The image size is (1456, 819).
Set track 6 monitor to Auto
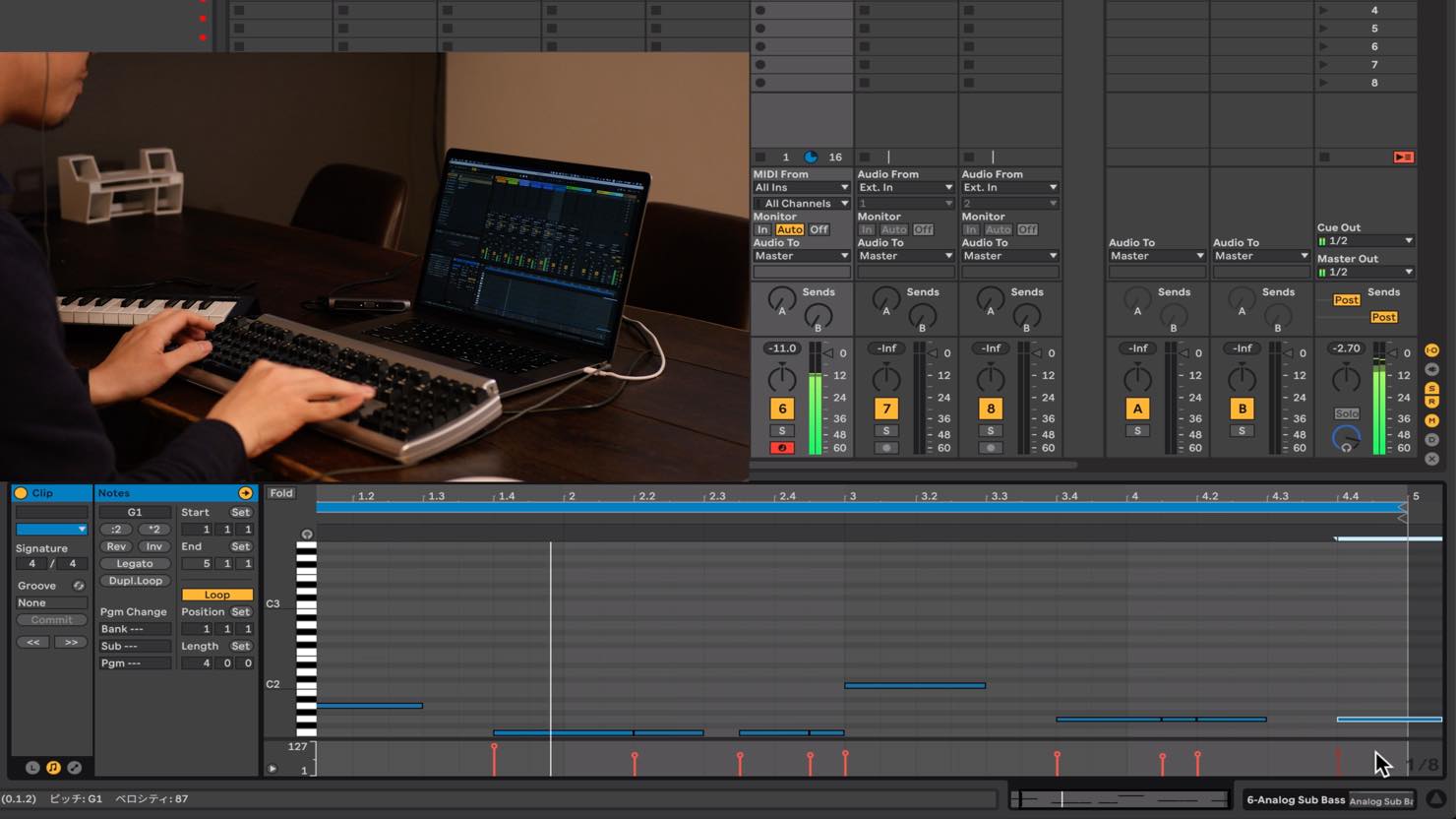point(790,229)
